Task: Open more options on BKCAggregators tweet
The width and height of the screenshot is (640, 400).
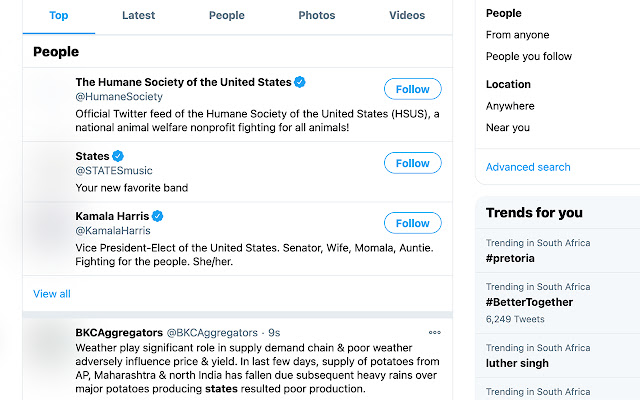Action: click(434, 332)
